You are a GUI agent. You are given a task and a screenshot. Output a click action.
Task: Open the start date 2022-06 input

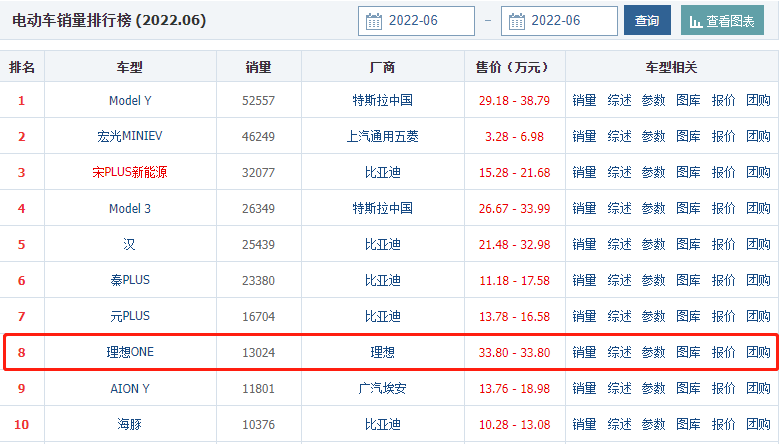427,21
